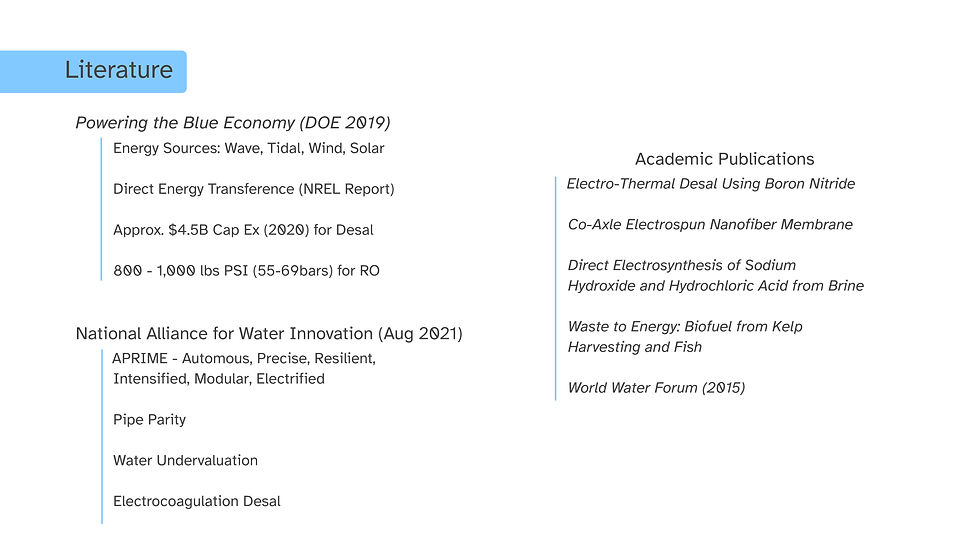The image size is (980, 551).
Task: Select the Academic Publications heading
Action: coord(724,159)
